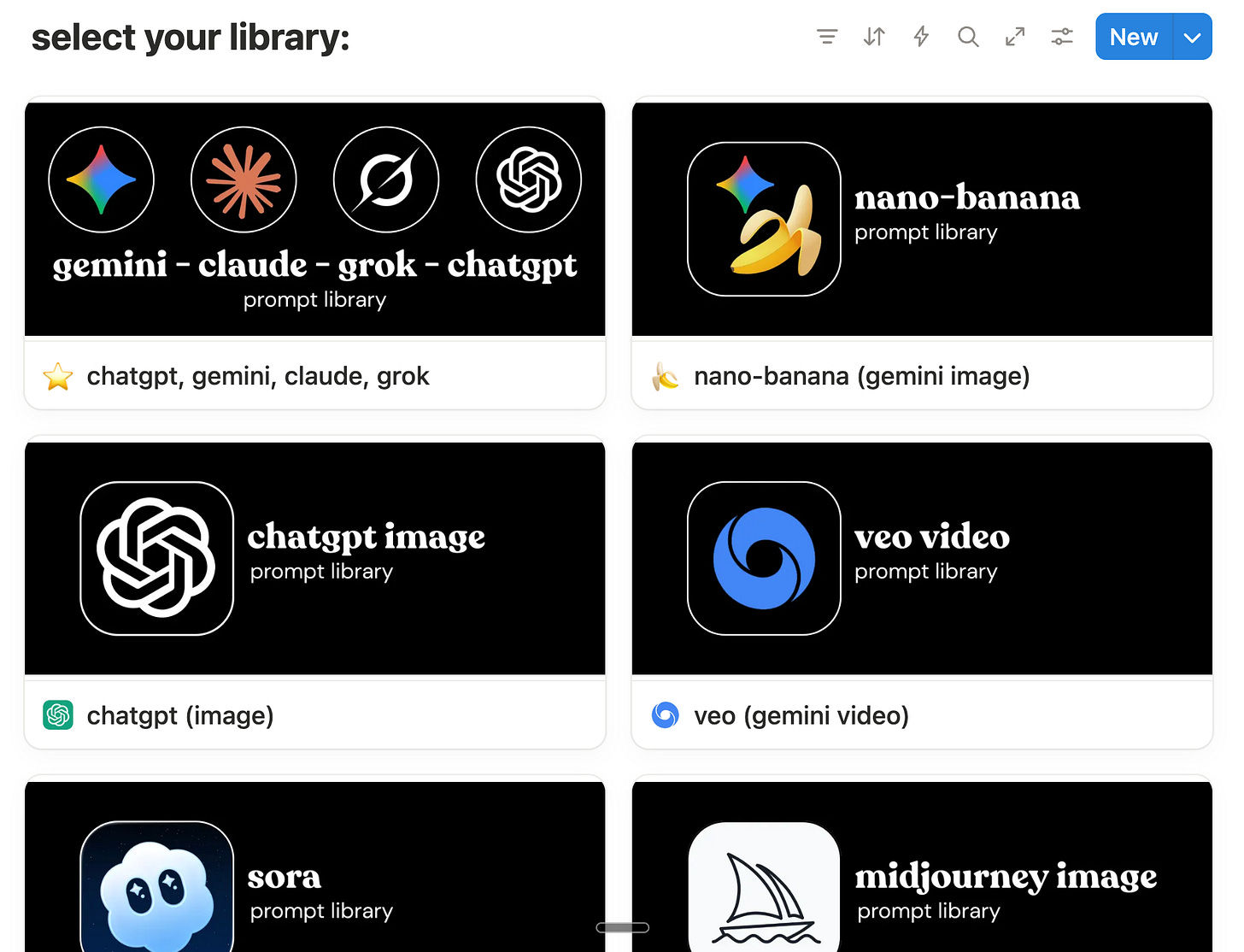Viewport: 1244px width, 952px height.
Task: Expand the dropdown arrow beside New
Action: click(x=1193, y=37)
